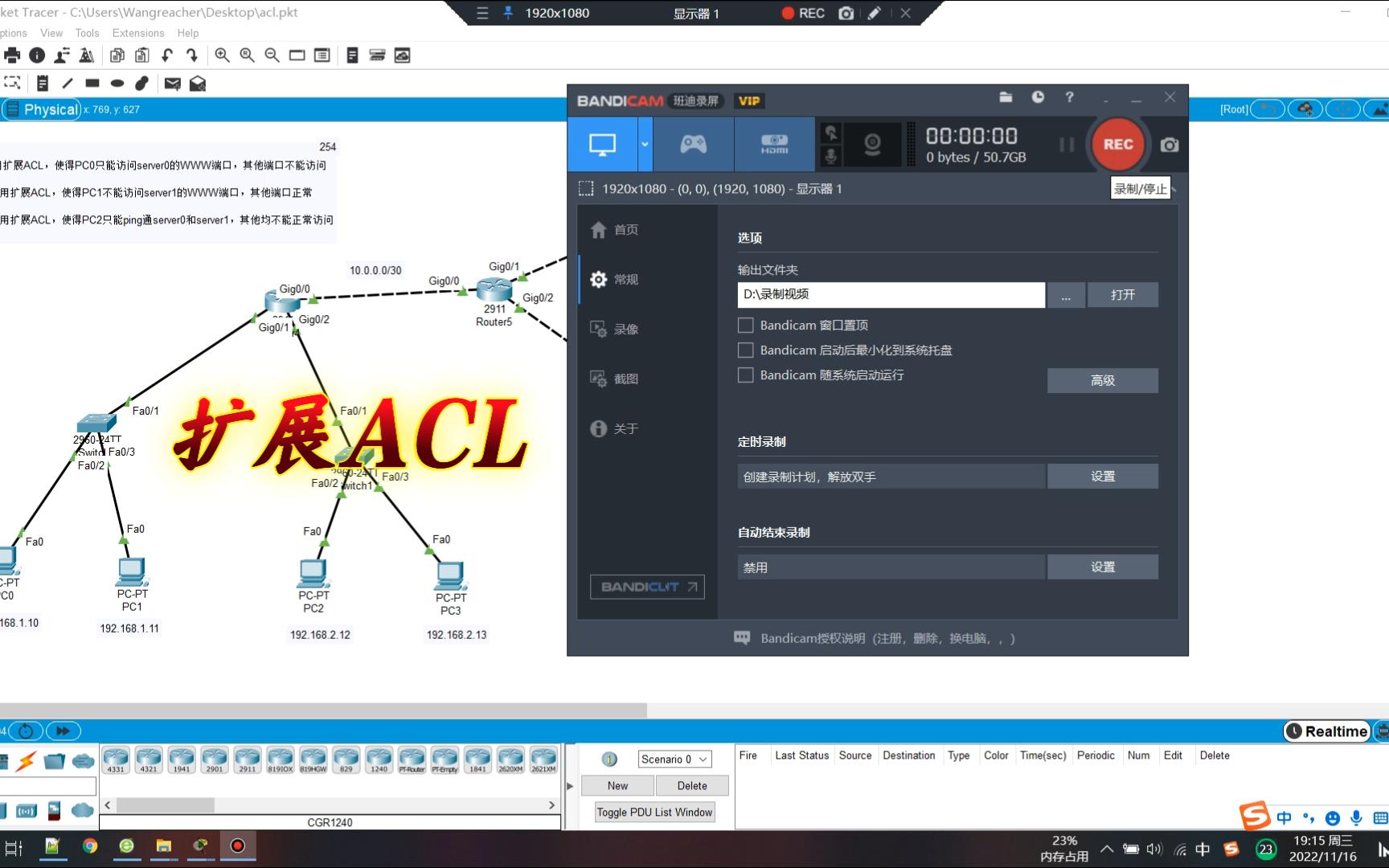Open the BANDICUT link

647,587
